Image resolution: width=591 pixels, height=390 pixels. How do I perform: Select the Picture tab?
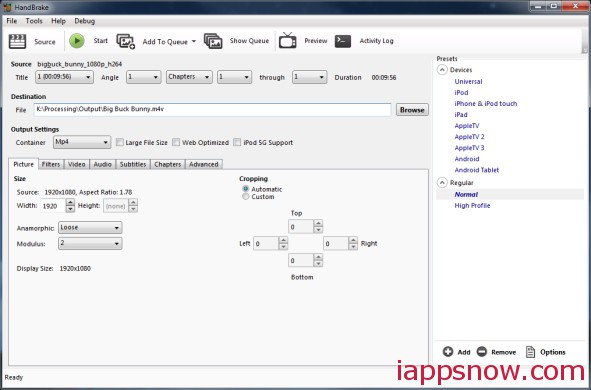(23, 164)
